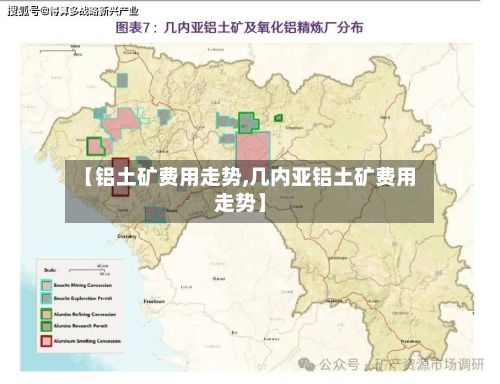Click the teal exploration permit square in the far northwest
Image resolution: width=500 pixels, height=384 pixels.
tap(123, 80)
